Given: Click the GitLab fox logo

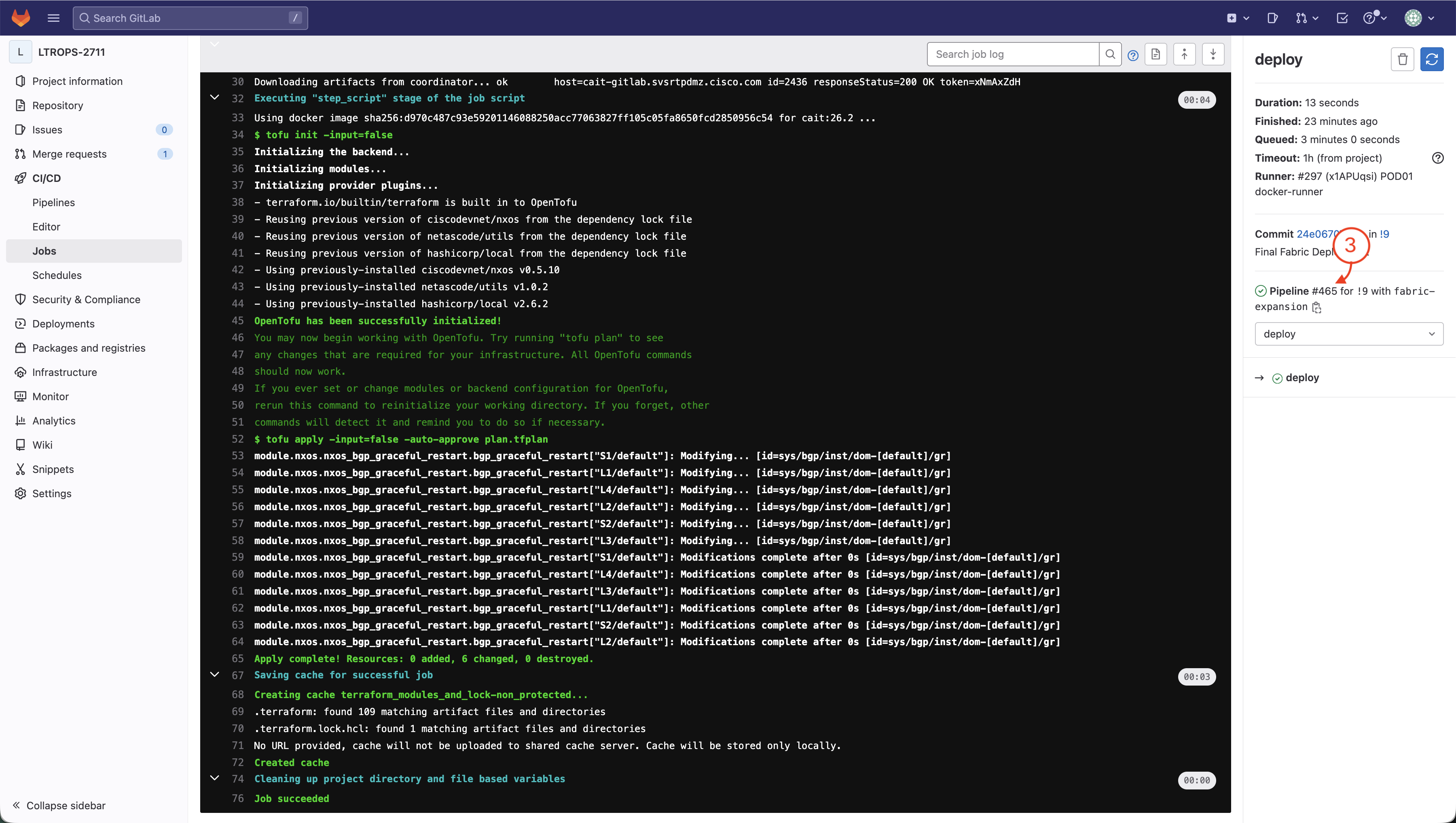Looking at the screenshot, I should tap(21, 17).
